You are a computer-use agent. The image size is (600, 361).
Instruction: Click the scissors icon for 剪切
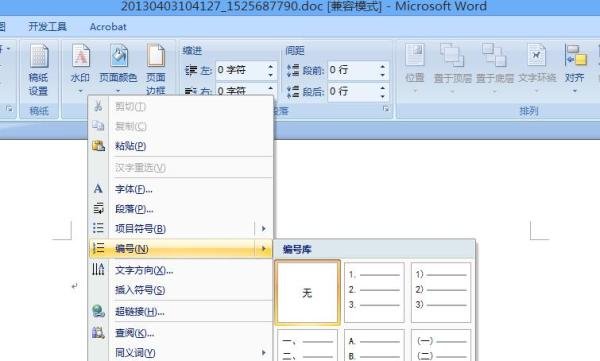point(98,106)
